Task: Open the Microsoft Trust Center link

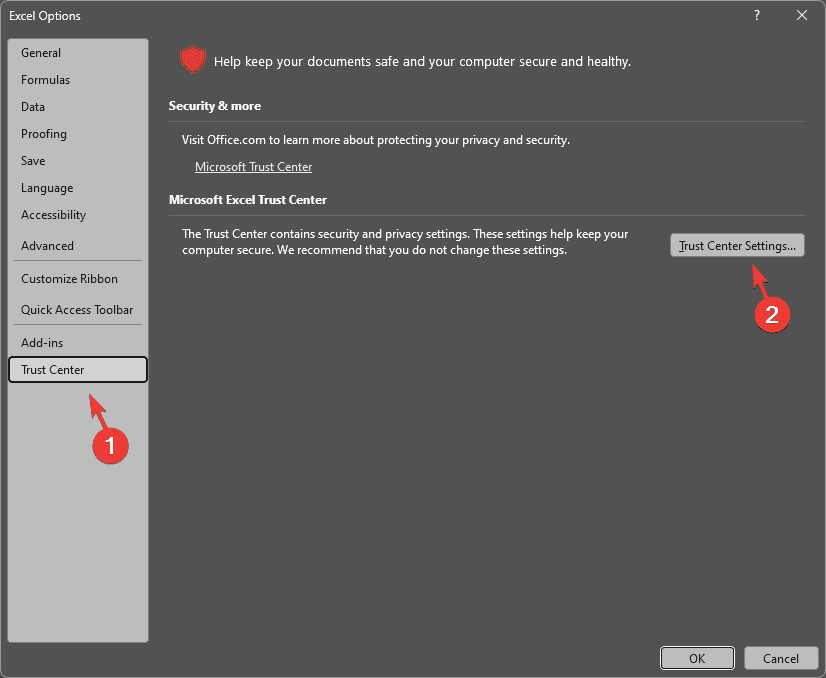Action: tap(253, 167)
